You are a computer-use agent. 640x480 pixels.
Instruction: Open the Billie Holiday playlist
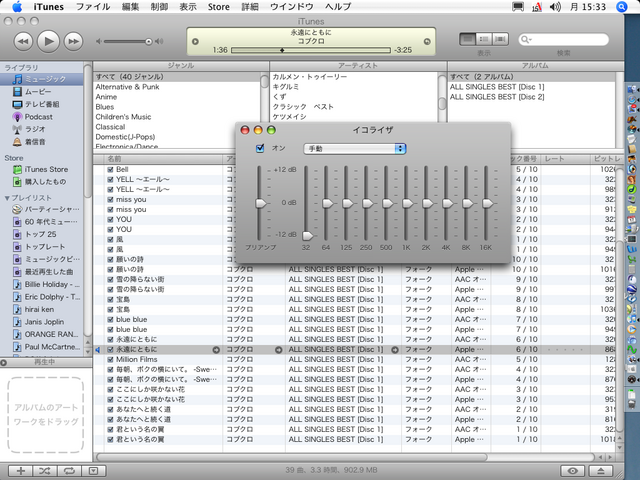[x=41, y=284]
